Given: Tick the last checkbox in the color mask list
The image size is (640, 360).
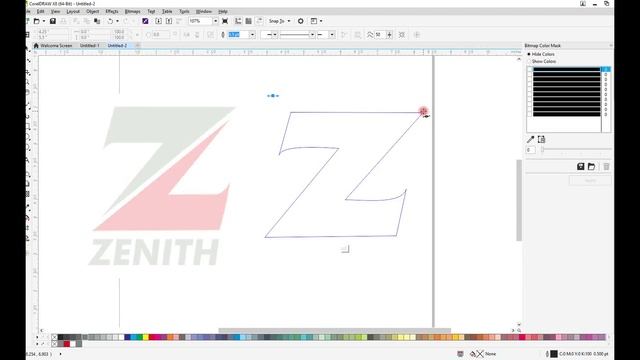Looking at the screenshot, I should click(x=530, y=114).
